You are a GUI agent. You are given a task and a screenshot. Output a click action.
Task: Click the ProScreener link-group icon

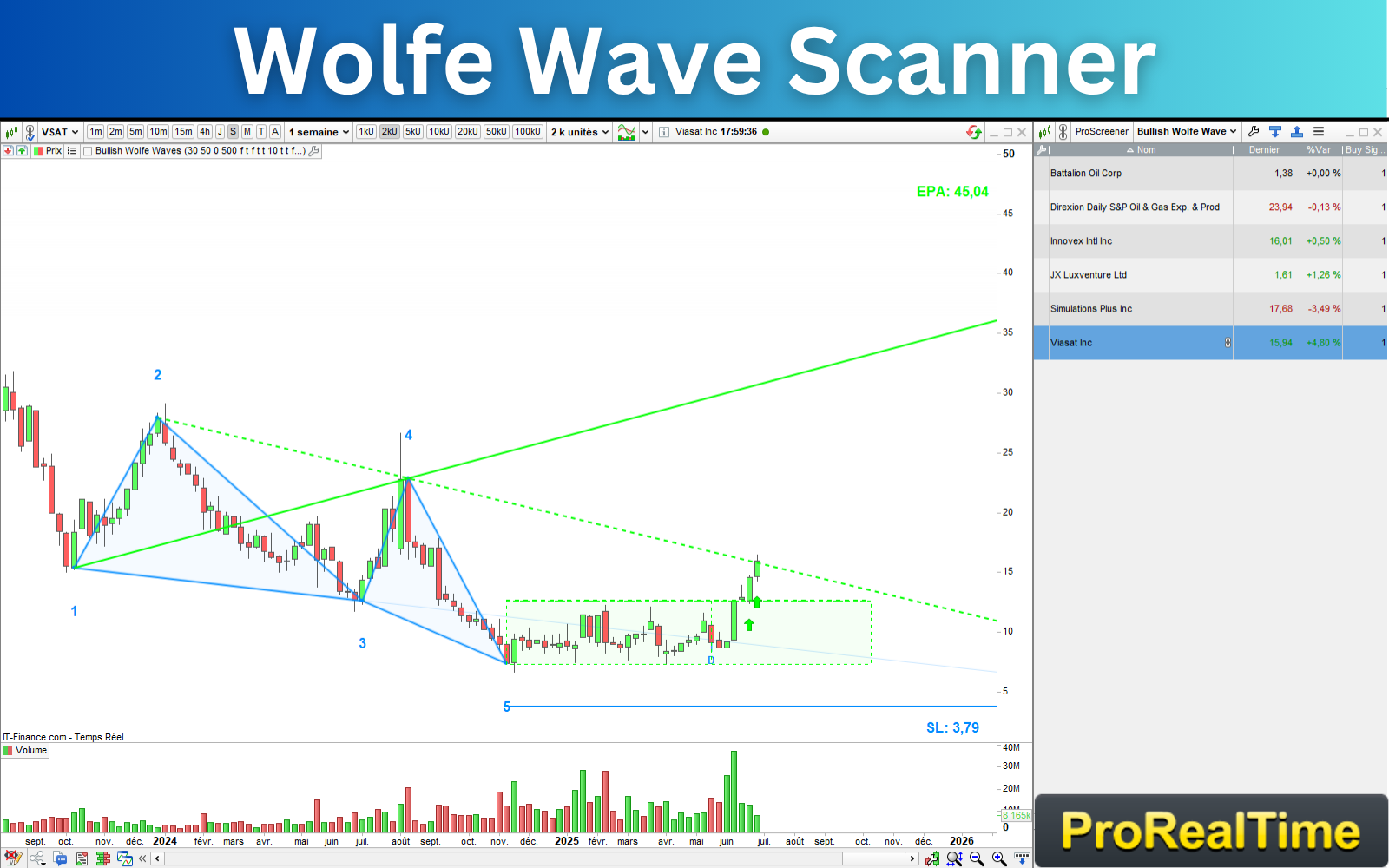pyautogui.click(x=1063, y=132)
